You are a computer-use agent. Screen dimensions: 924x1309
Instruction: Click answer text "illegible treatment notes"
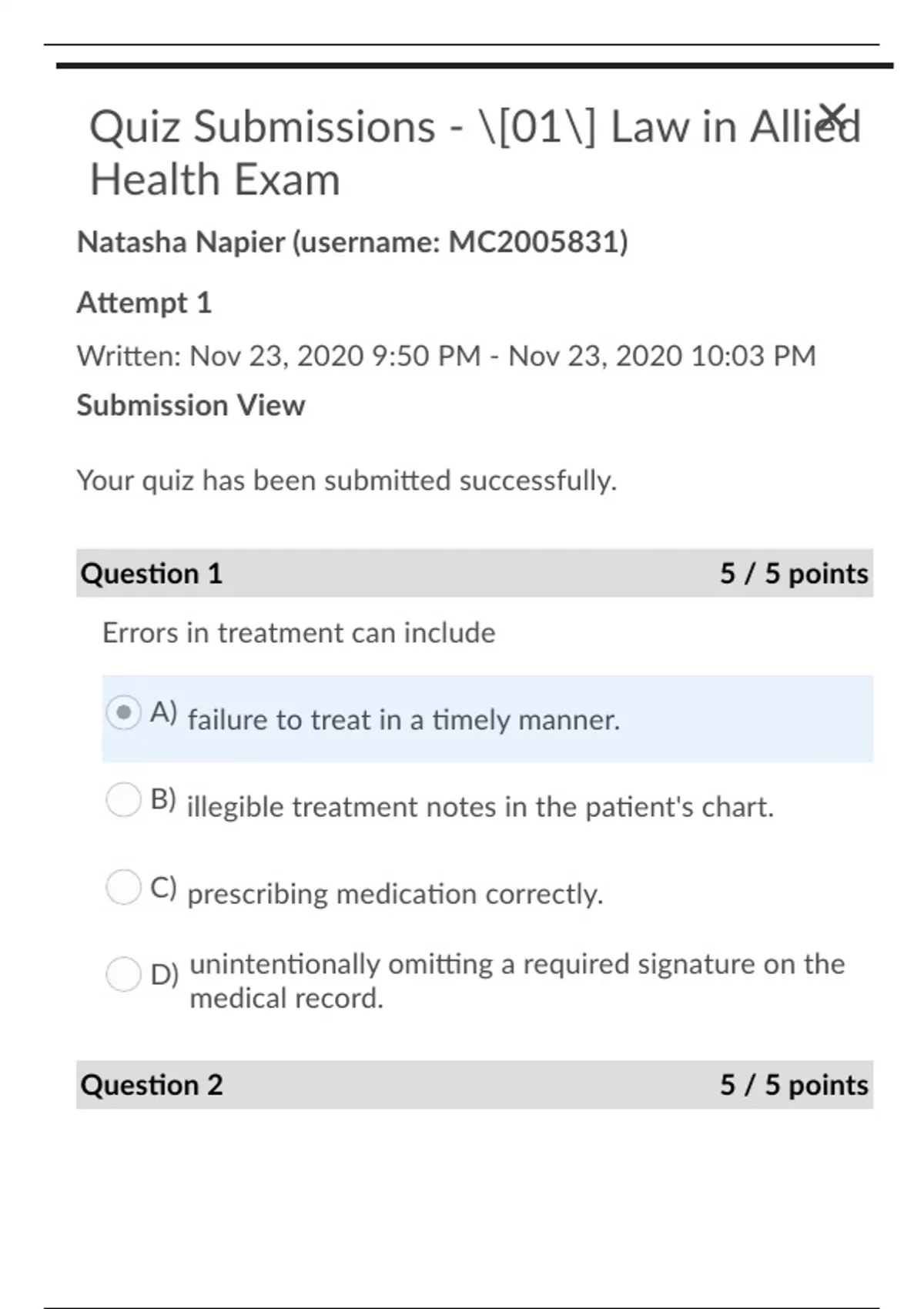(x=480, y=807)
